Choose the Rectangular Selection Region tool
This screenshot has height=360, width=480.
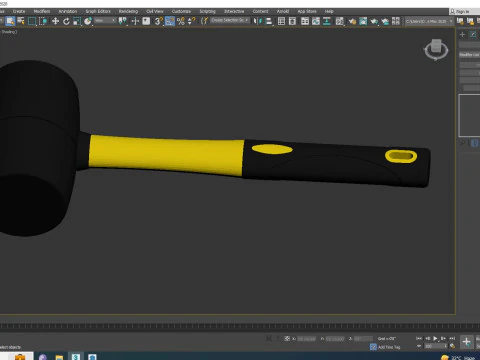click(32, 21)
